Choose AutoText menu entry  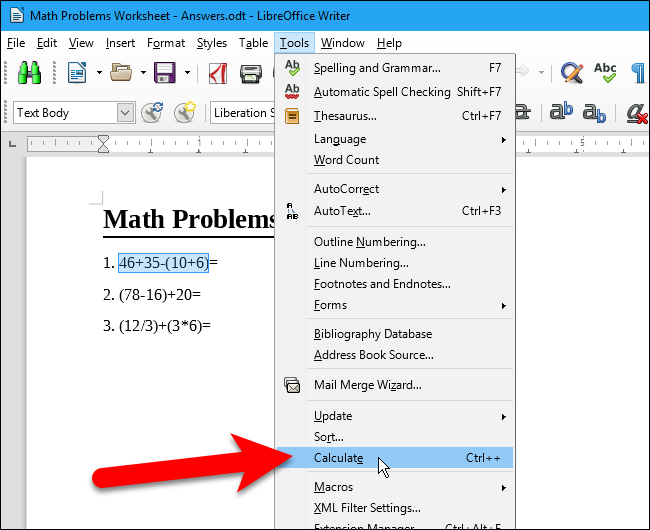click(395, 211)
